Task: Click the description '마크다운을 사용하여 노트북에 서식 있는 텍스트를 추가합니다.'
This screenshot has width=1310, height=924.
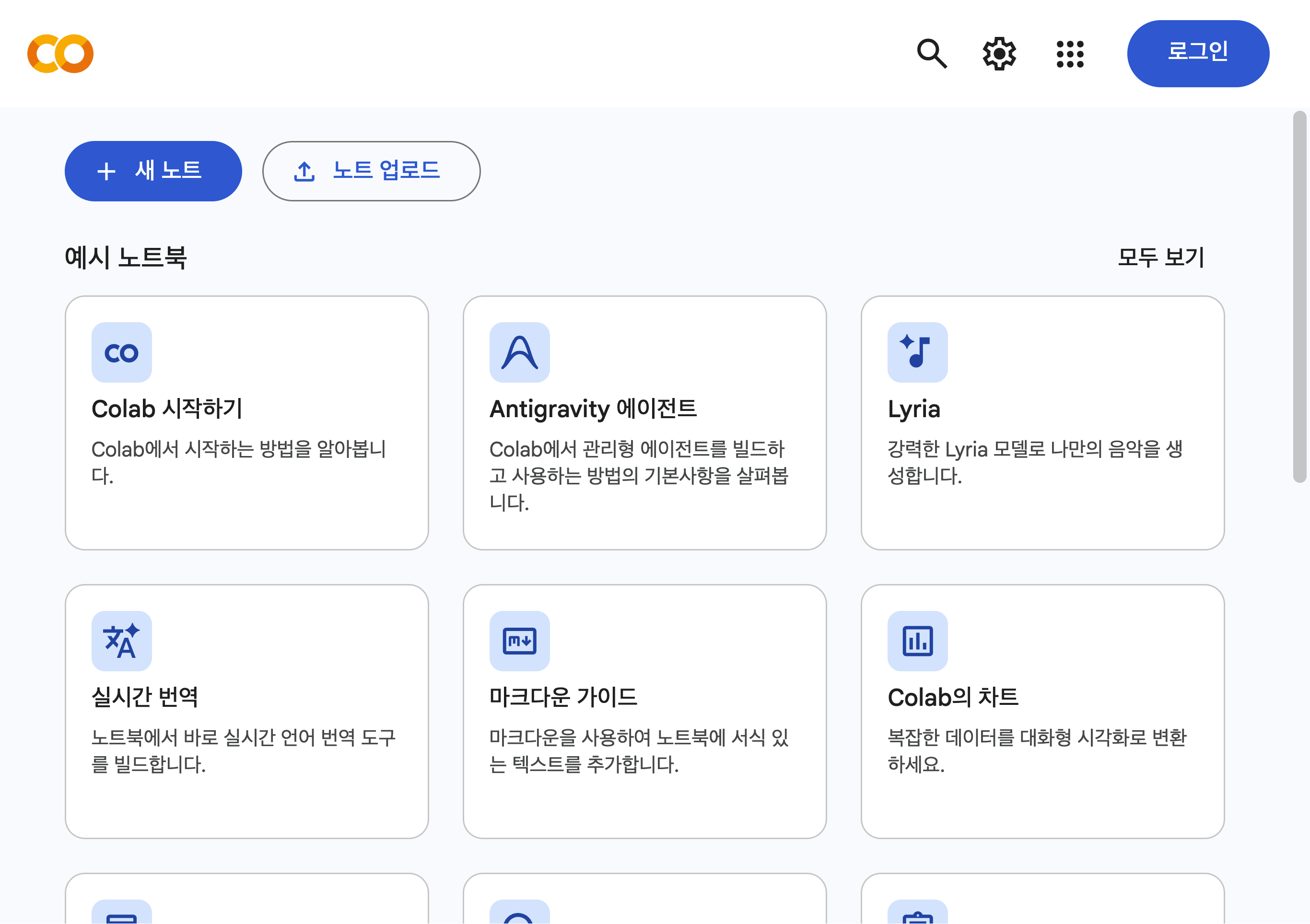Action: click(x=640, y=750)
